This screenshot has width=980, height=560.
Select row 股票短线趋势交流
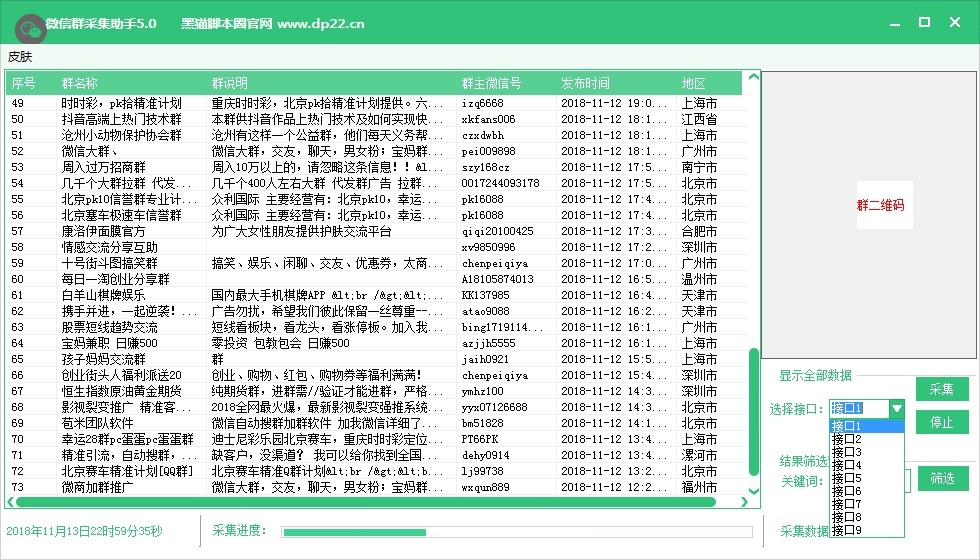[378, 328]
